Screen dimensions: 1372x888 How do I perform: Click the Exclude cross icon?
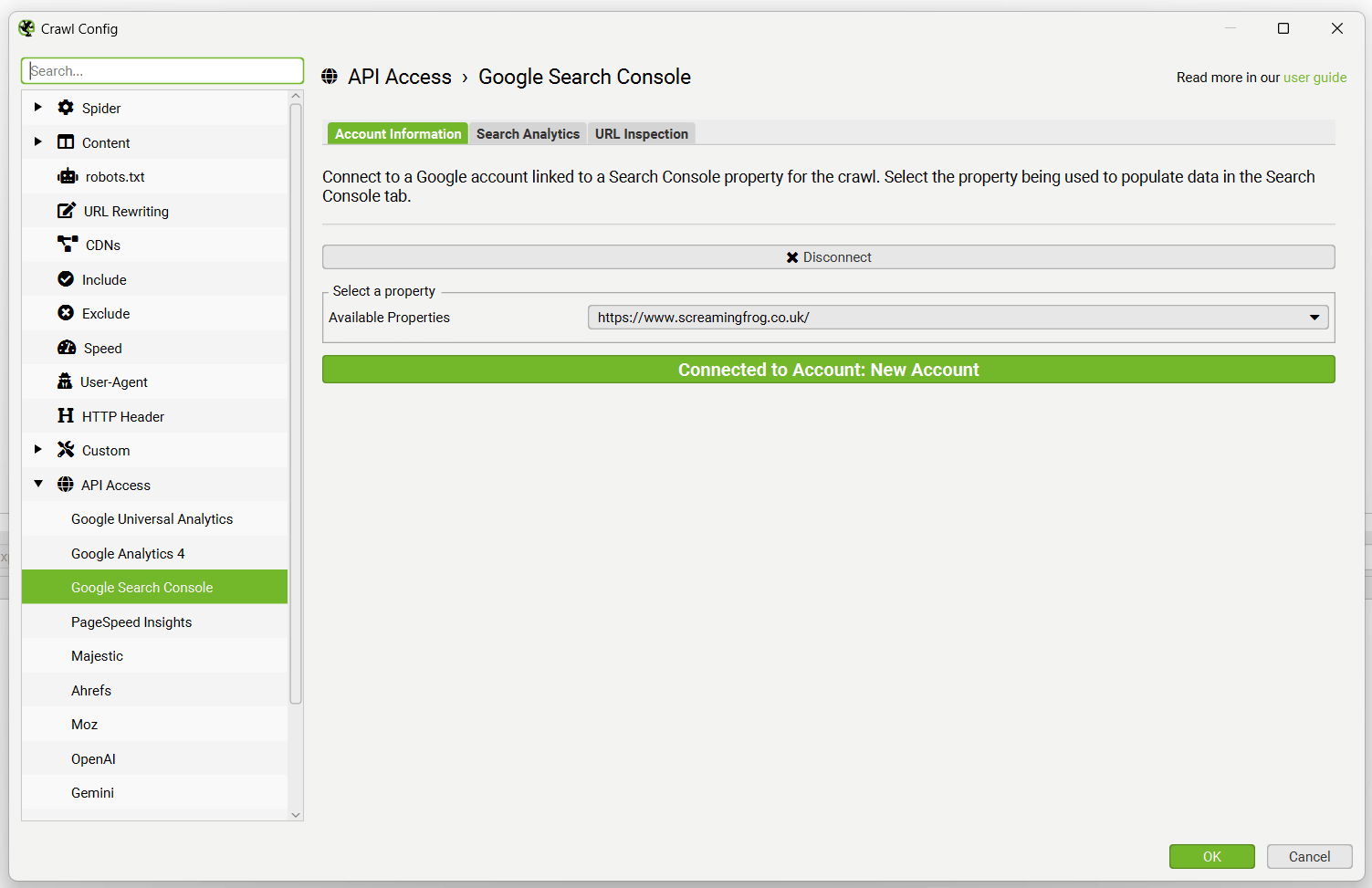coord(66,313)
